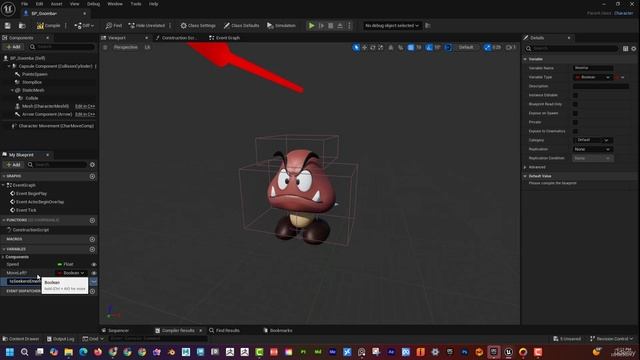Select StaticMesh component in tree
This screenshot has width=640, height=360.
33,90
